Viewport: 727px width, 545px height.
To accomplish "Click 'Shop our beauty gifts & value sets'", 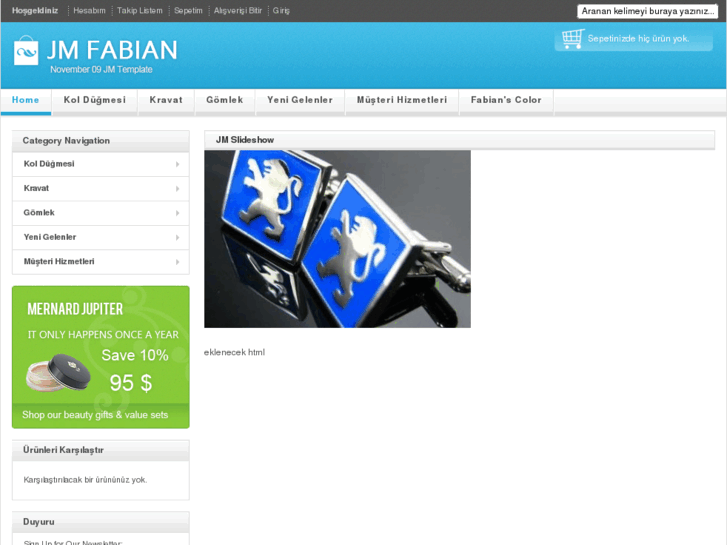I will tap(95, 415).
